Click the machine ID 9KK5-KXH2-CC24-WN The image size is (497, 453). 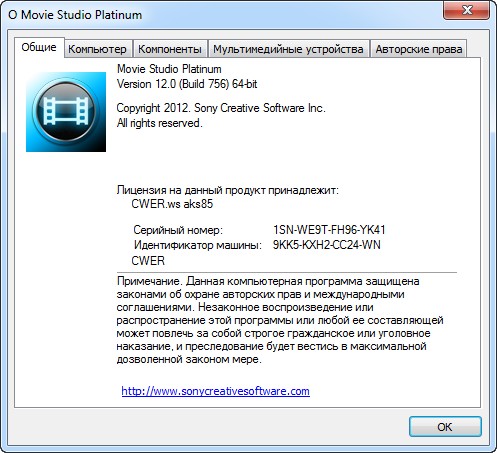[x=326, y=245]
